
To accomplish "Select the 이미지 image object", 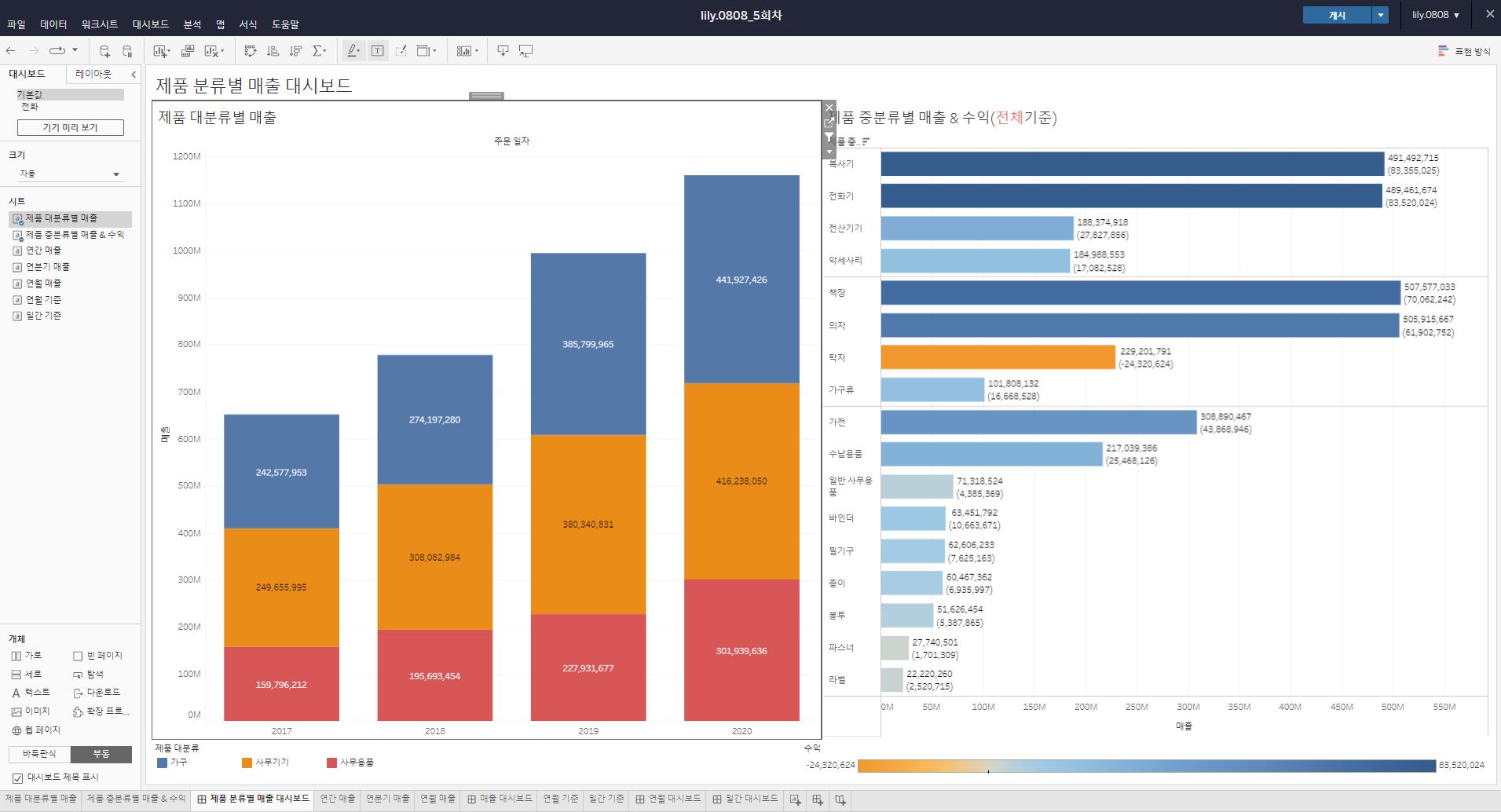I will tap(31, 711).
